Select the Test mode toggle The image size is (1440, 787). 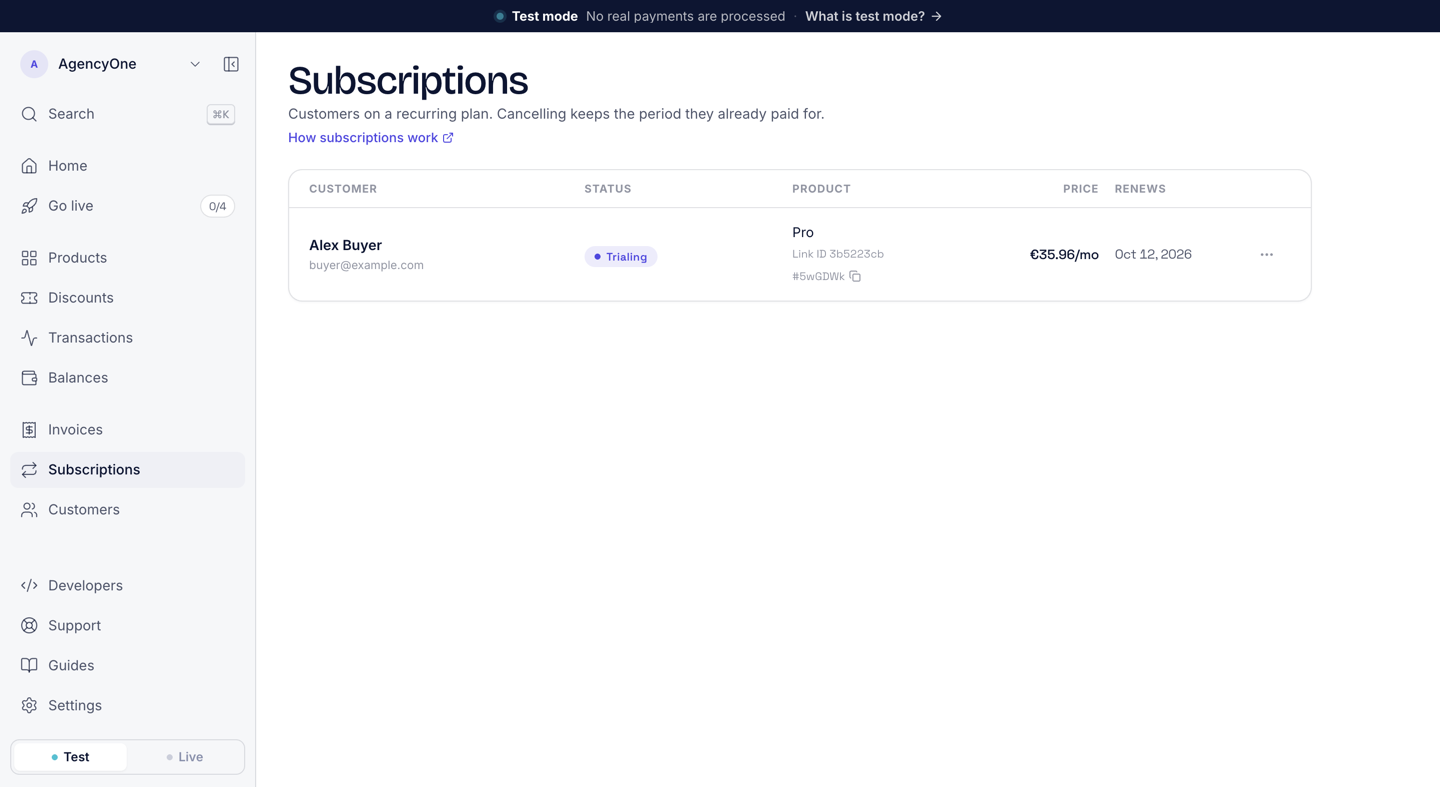tap(70, 757)
